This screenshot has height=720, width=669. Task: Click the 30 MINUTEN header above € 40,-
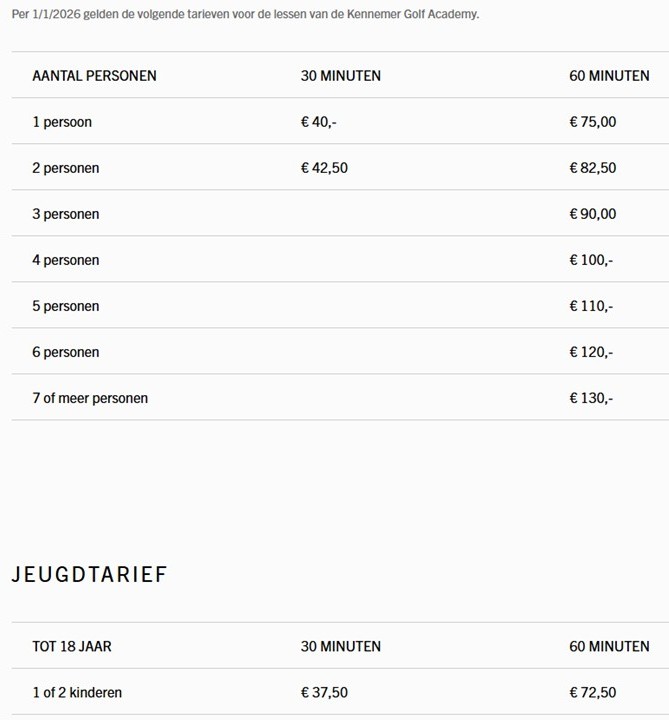coord(340,76)
